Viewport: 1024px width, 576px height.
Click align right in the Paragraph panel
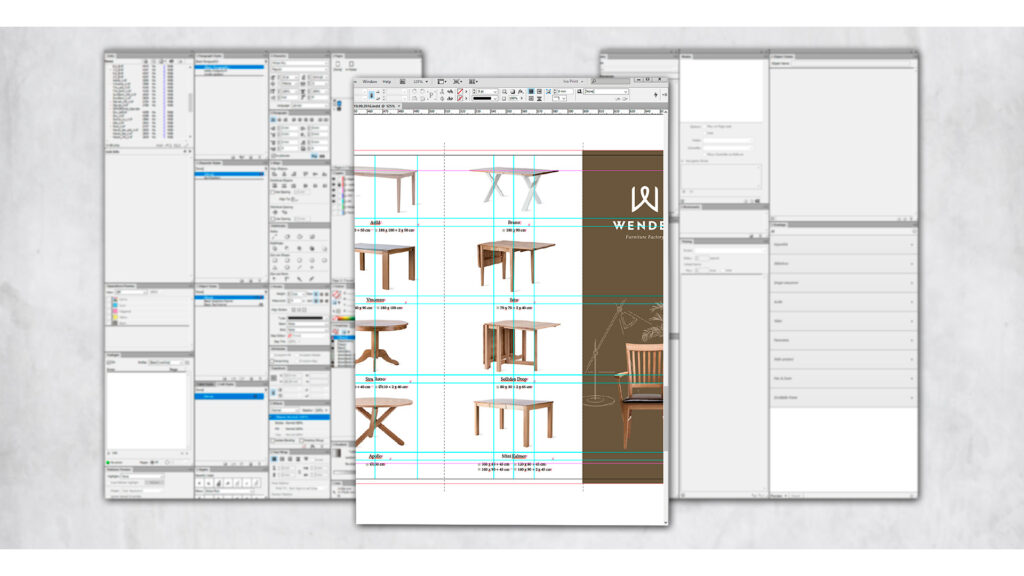click(x=286, y=120)
